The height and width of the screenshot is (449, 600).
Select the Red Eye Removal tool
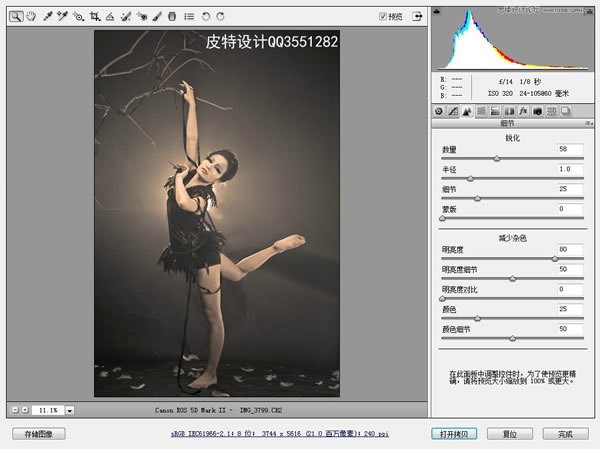[x=142, y=16]
